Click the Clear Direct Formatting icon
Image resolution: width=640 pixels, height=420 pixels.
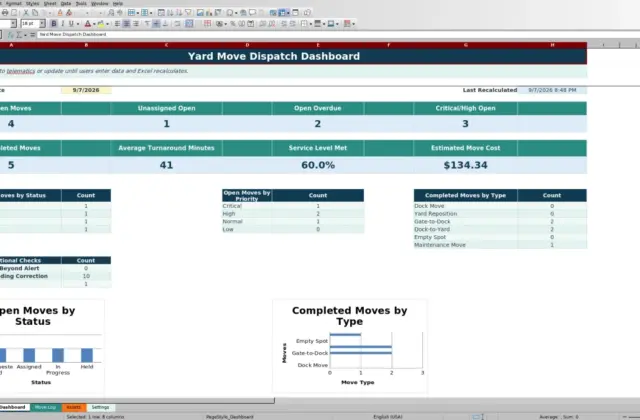pos(69,13)
